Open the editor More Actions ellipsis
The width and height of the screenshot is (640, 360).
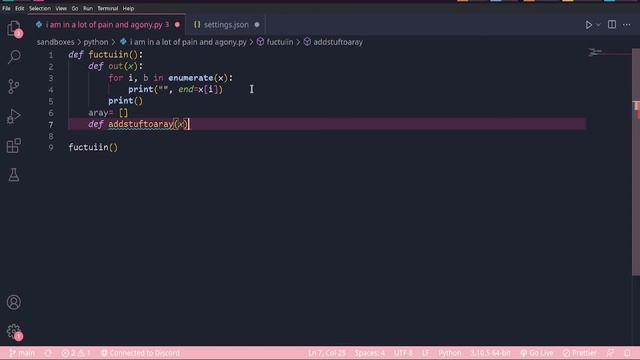(x=627, y=25)
